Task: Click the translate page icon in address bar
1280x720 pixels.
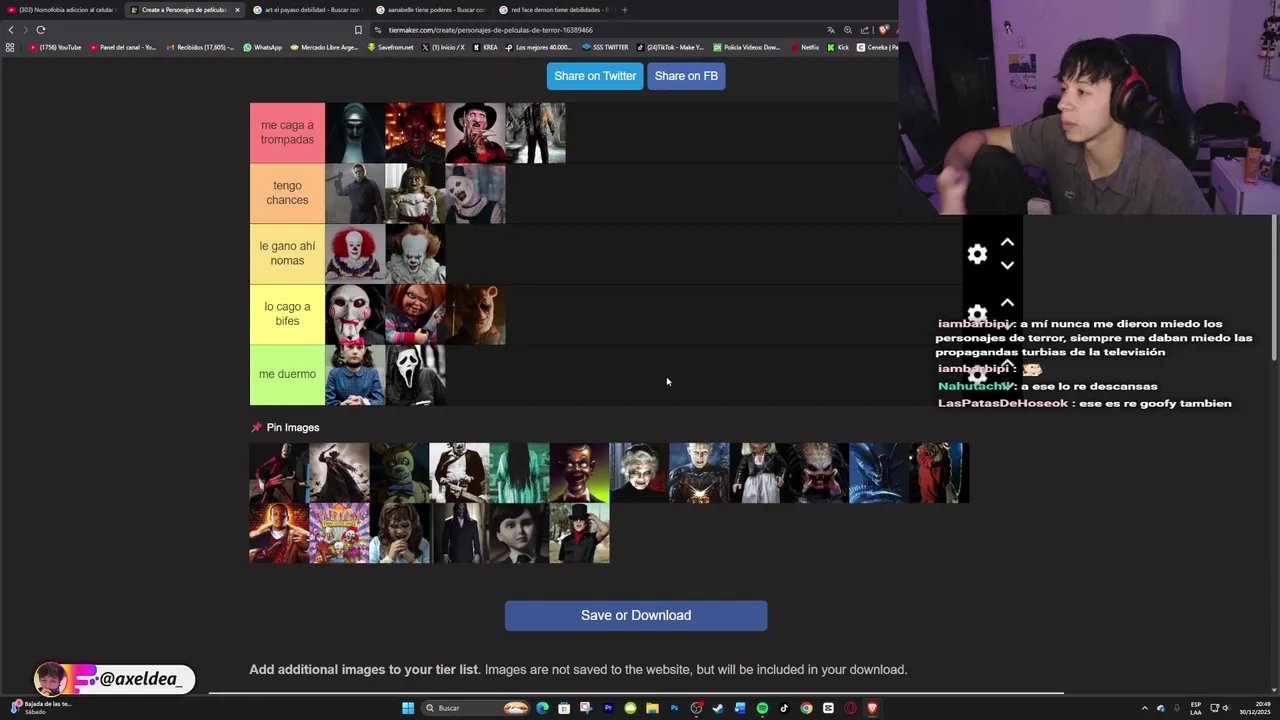Action: click(x=830, y=30)
